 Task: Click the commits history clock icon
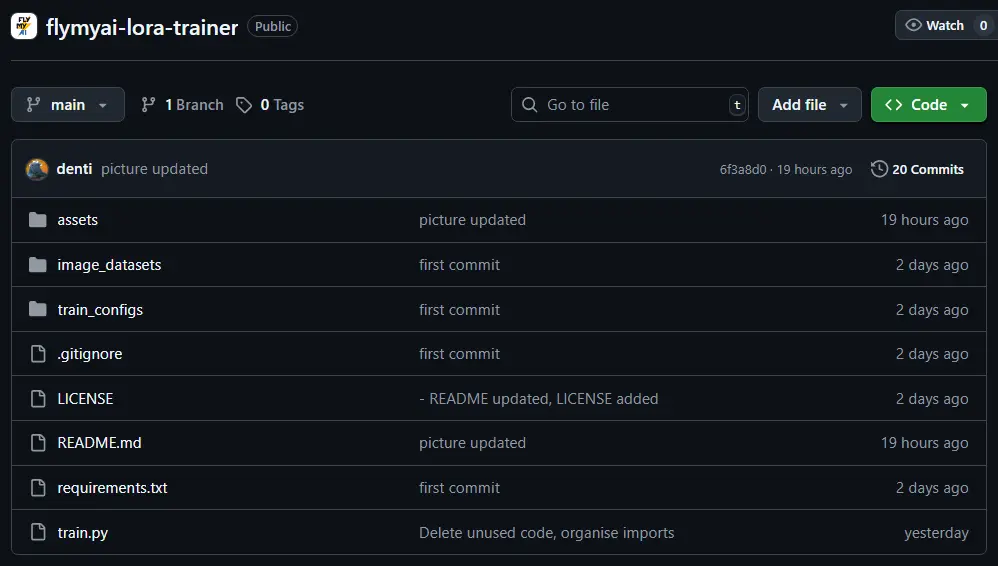click(x=879, y=169)
